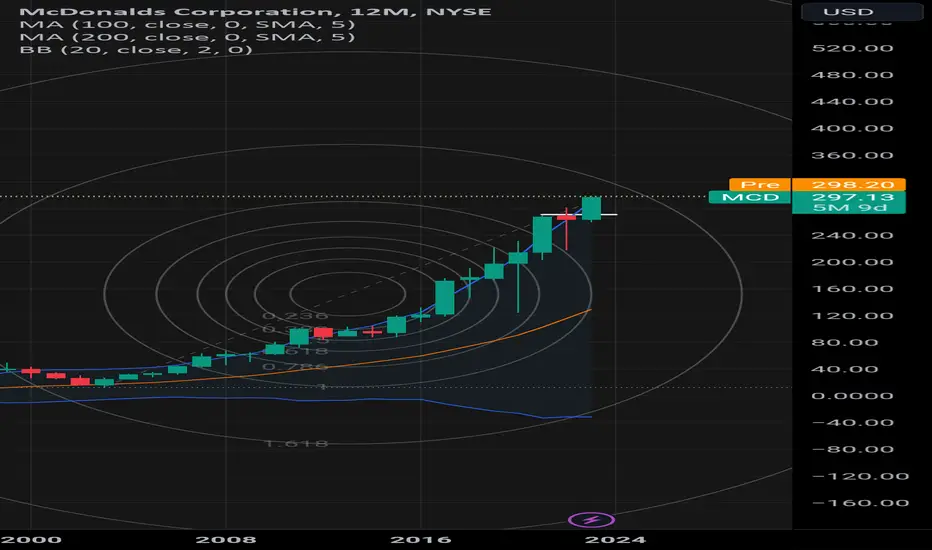Viewport: 932px width, 550px height.
Task: Click the 2000 time axis label
Action: tap(31, 540)
